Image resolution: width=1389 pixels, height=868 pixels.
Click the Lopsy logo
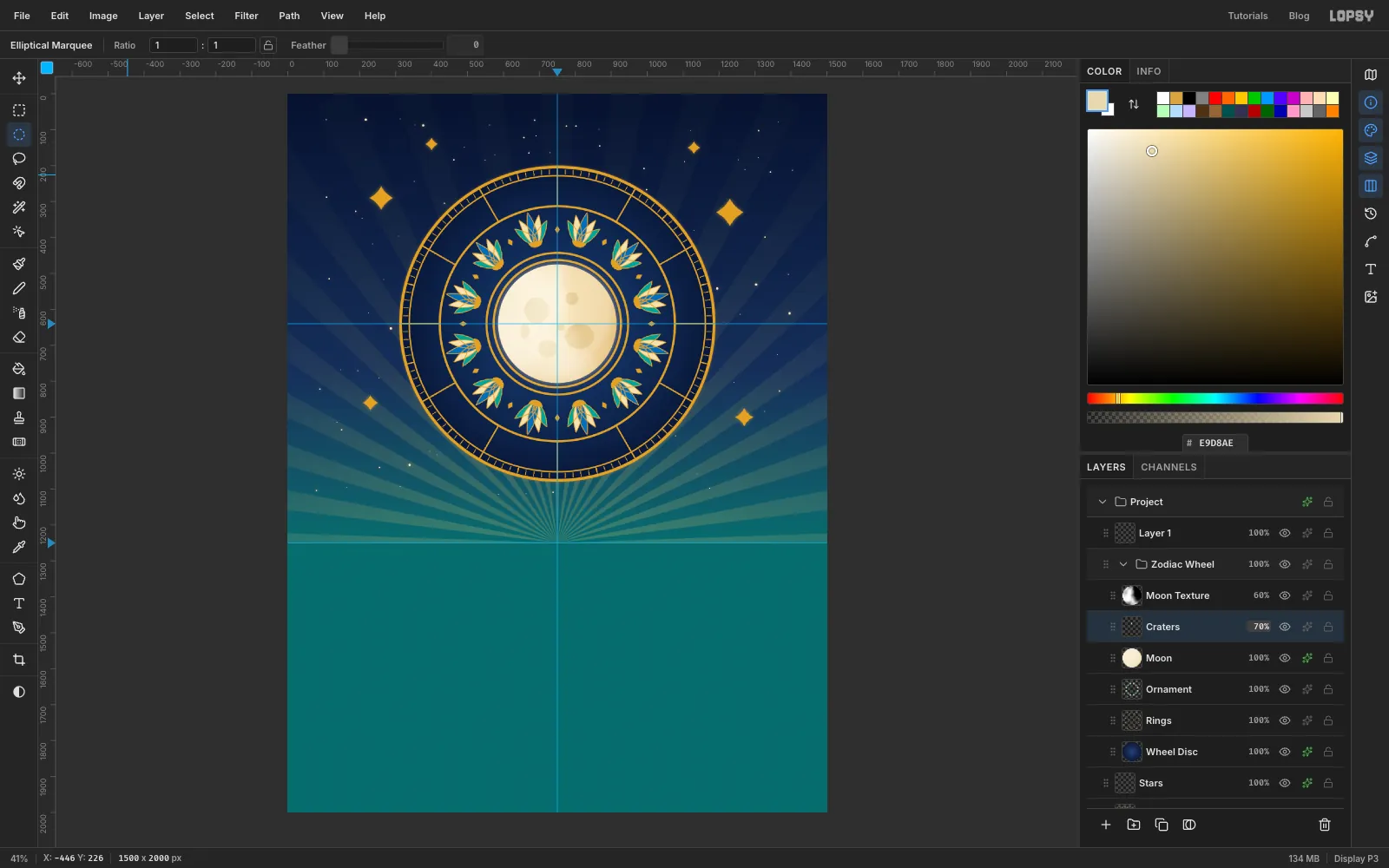click(1352, 16)
